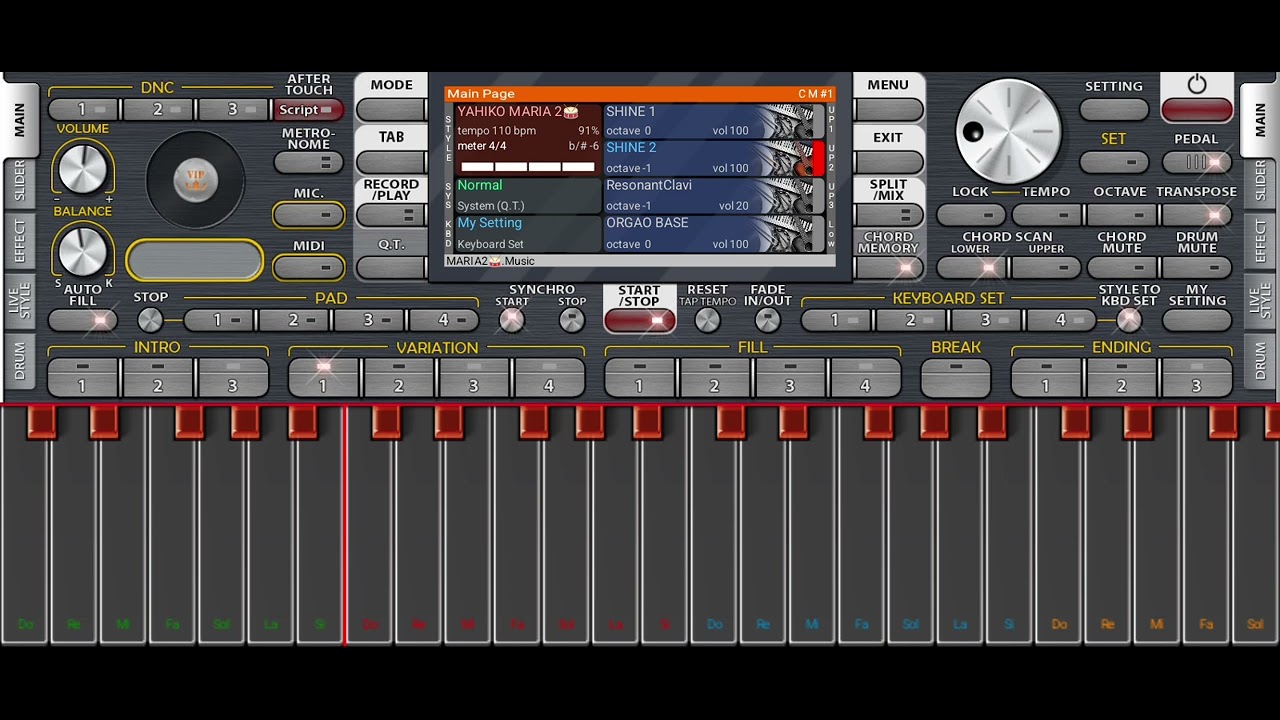
Task: Adjust the Volume knob
Action: coord(83,168)
